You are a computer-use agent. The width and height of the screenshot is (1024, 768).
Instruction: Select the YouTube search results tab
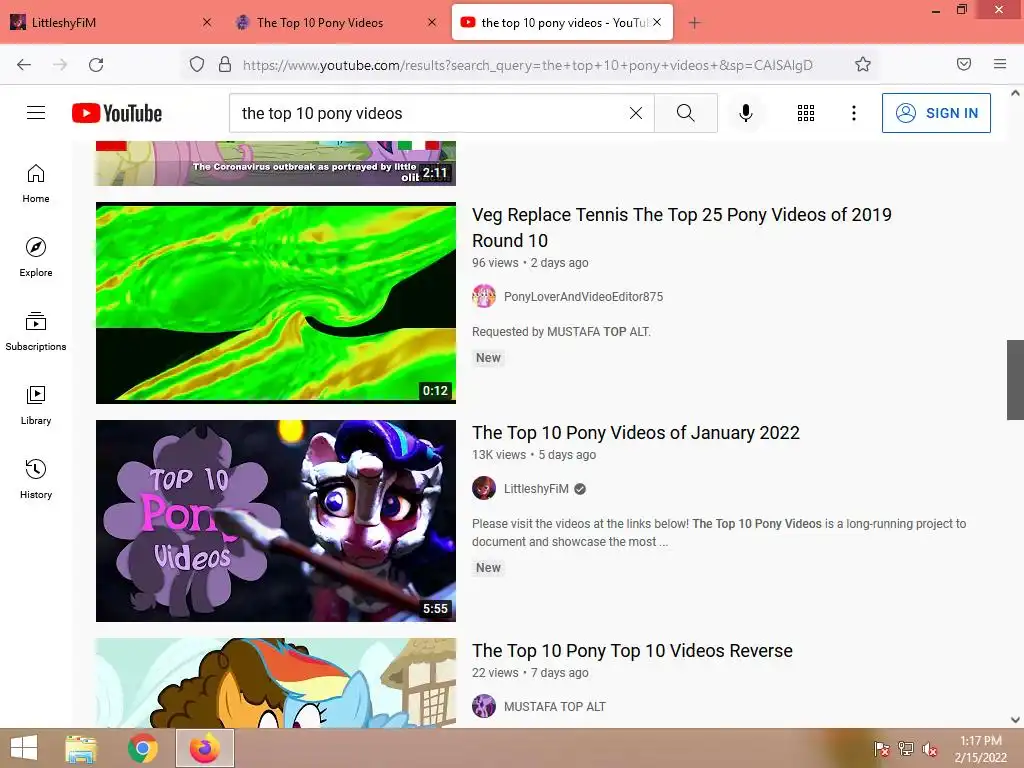coord(562,22)
